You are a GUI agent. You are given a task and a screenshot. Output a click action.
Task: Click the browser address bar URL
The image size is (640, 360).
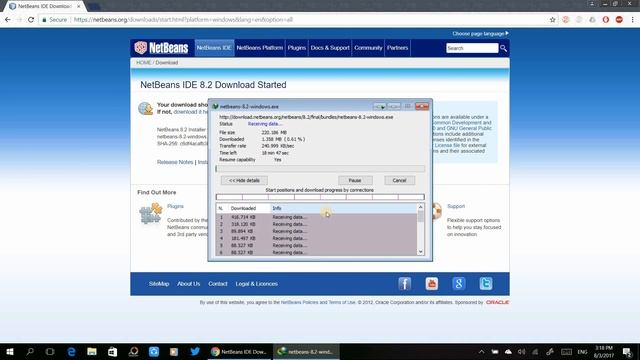(183, 20)
